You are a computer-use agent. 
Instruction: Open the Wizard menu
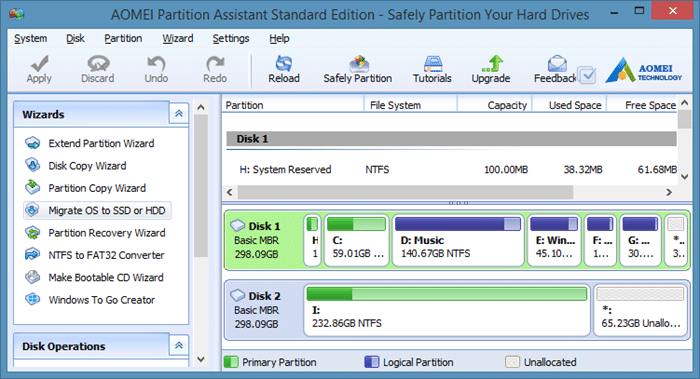[x=178, y=38]
